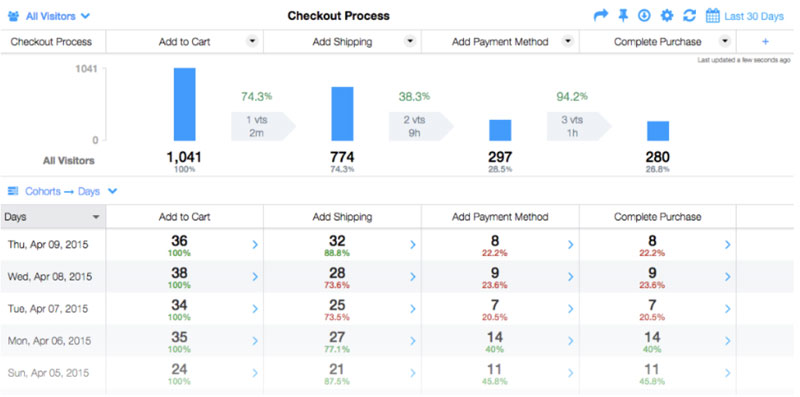The width and height of the screenshot is (800, 397).
Task: Click the download circle icon
Action: (644, 16)
